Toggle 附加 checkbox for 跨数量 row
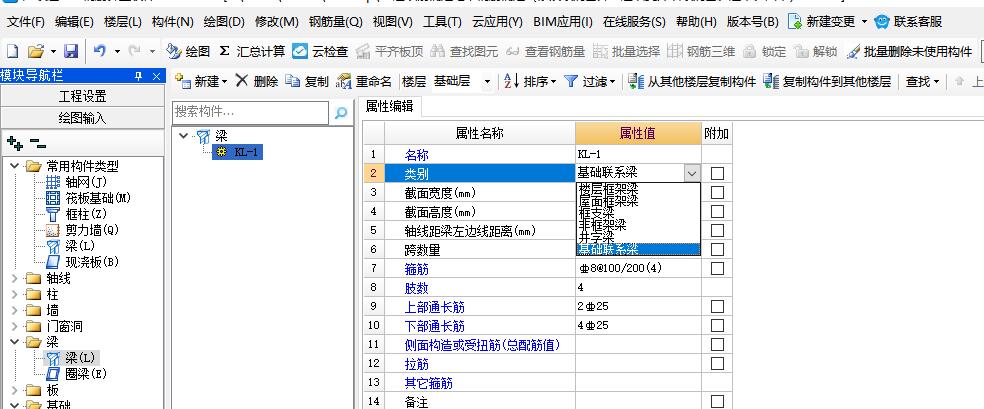This screenshot has height=409, width=984. pyautogui.click(x=717, y=250)
